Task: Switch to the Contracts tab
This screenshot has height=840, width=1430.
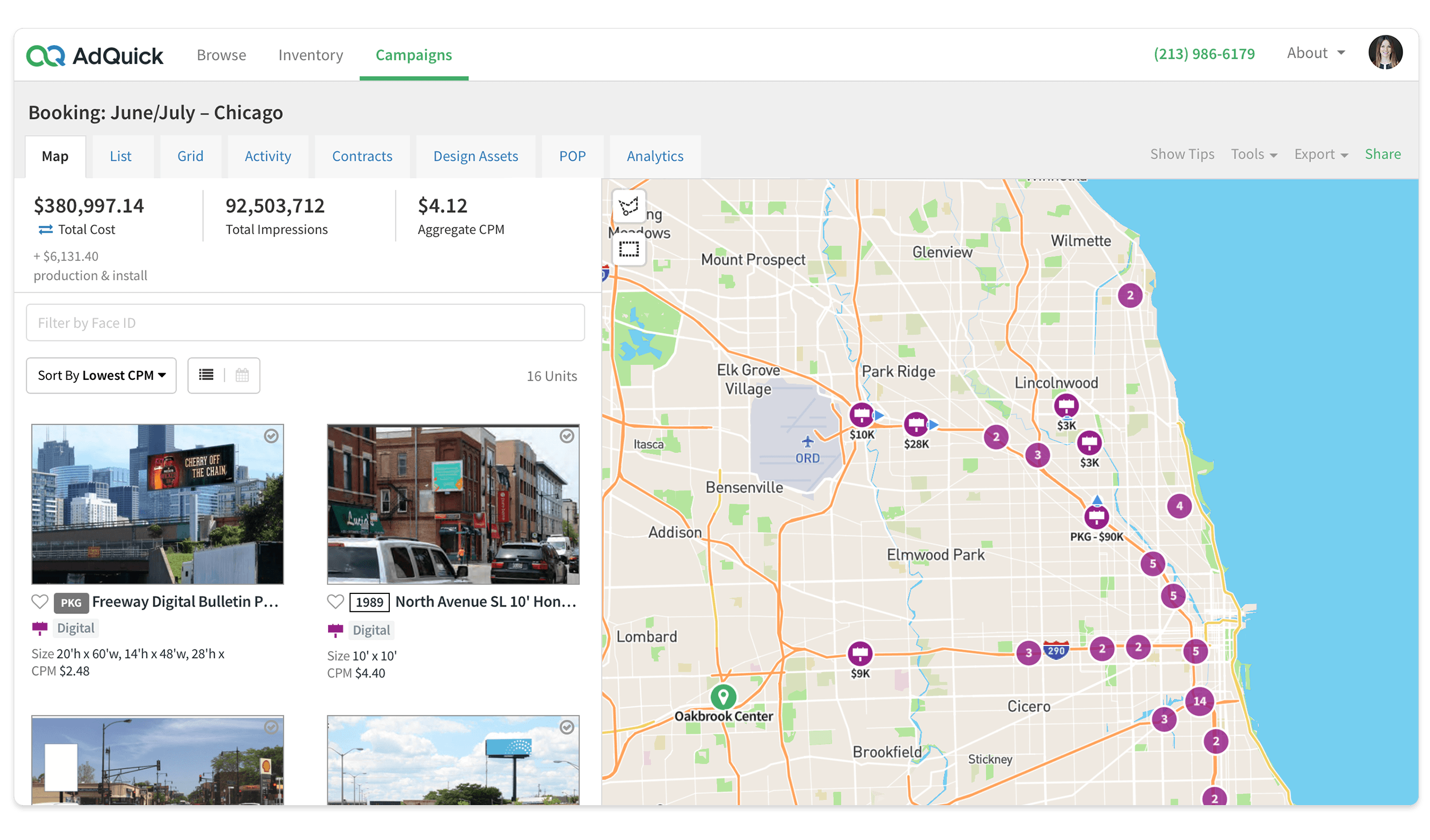Action: [362, 156]
